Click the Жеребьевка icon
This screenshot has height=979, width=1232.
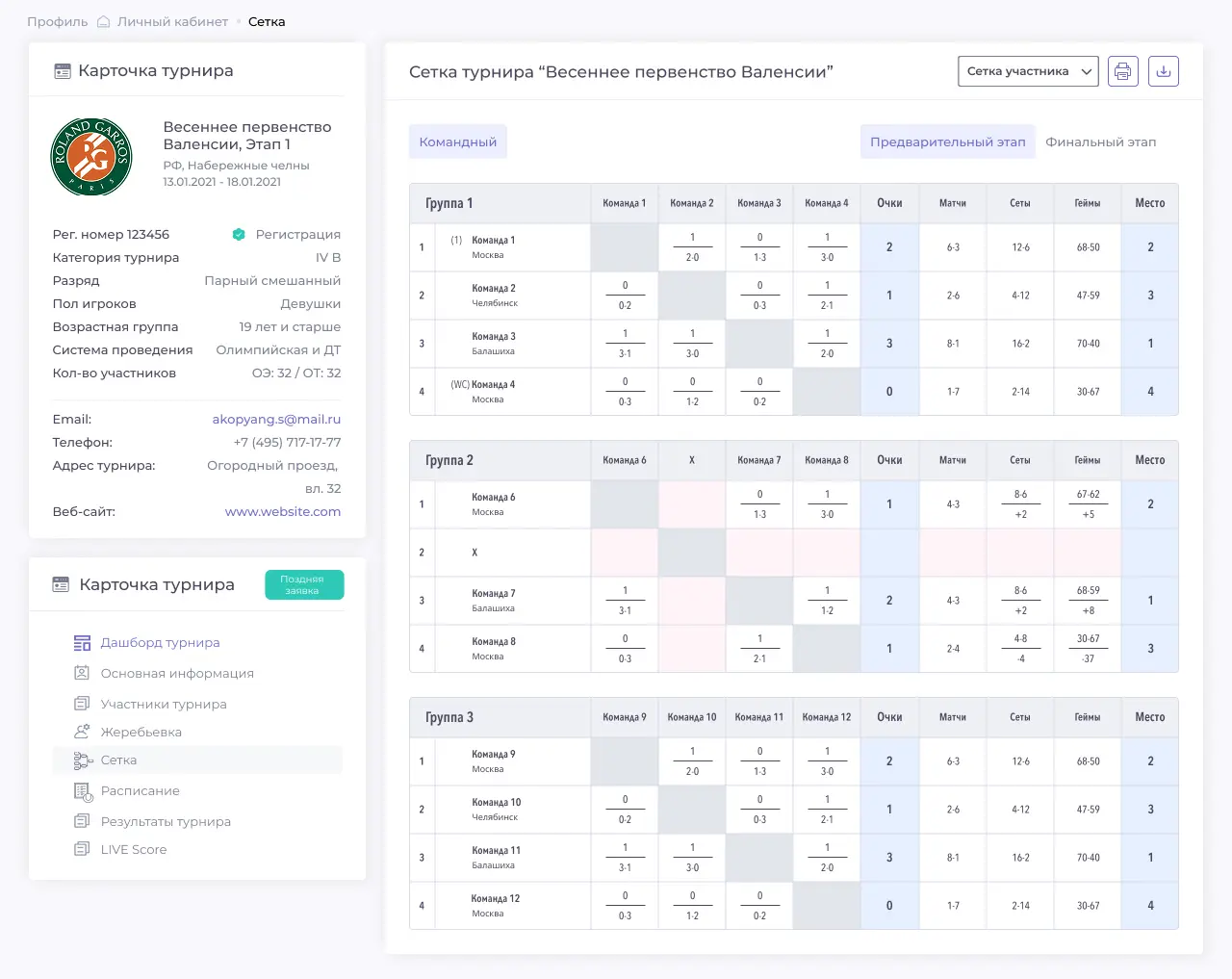[82, 732]
